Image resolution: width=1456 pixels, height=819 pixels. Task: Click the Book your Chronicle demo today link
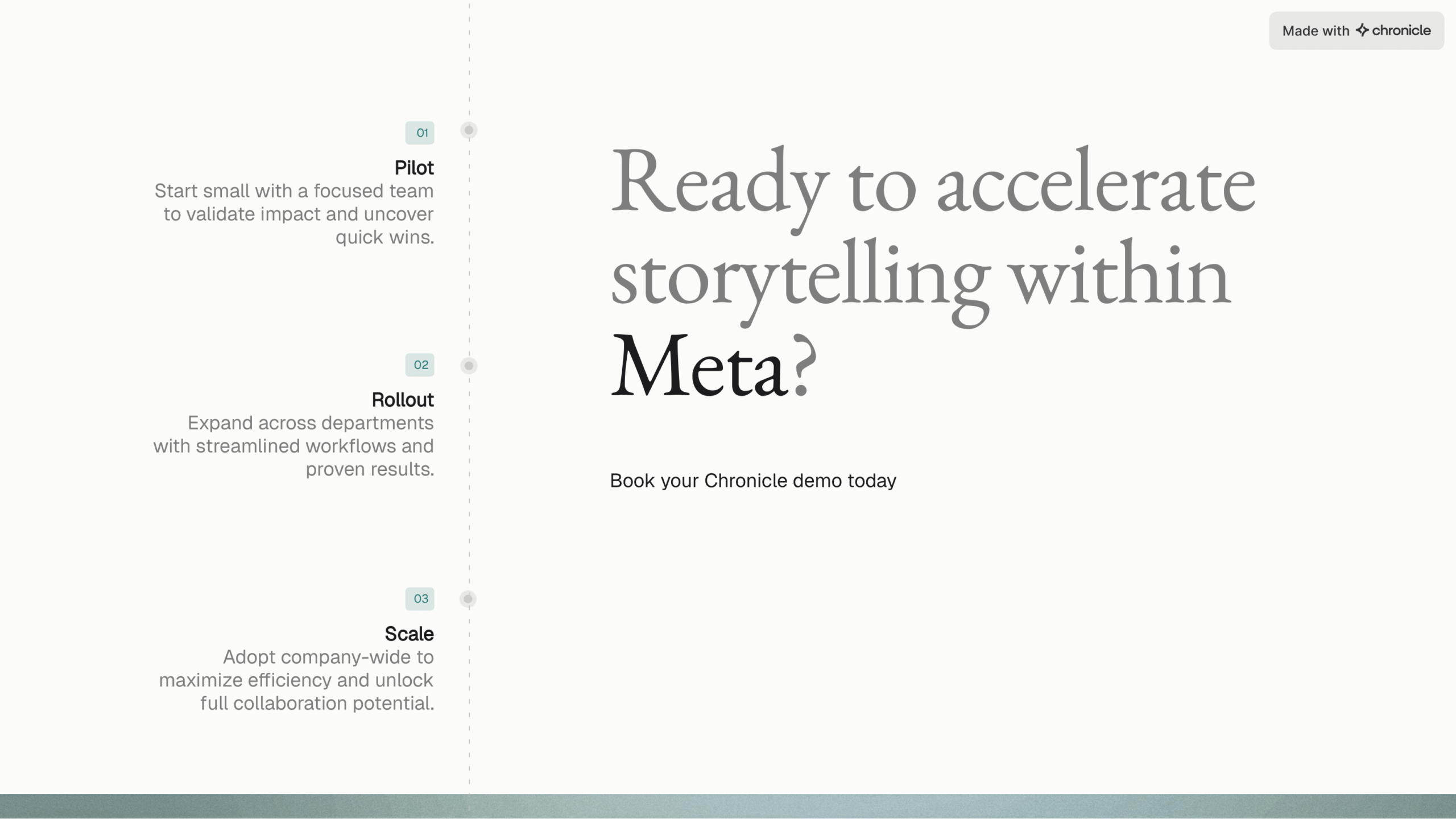[752, 481]
